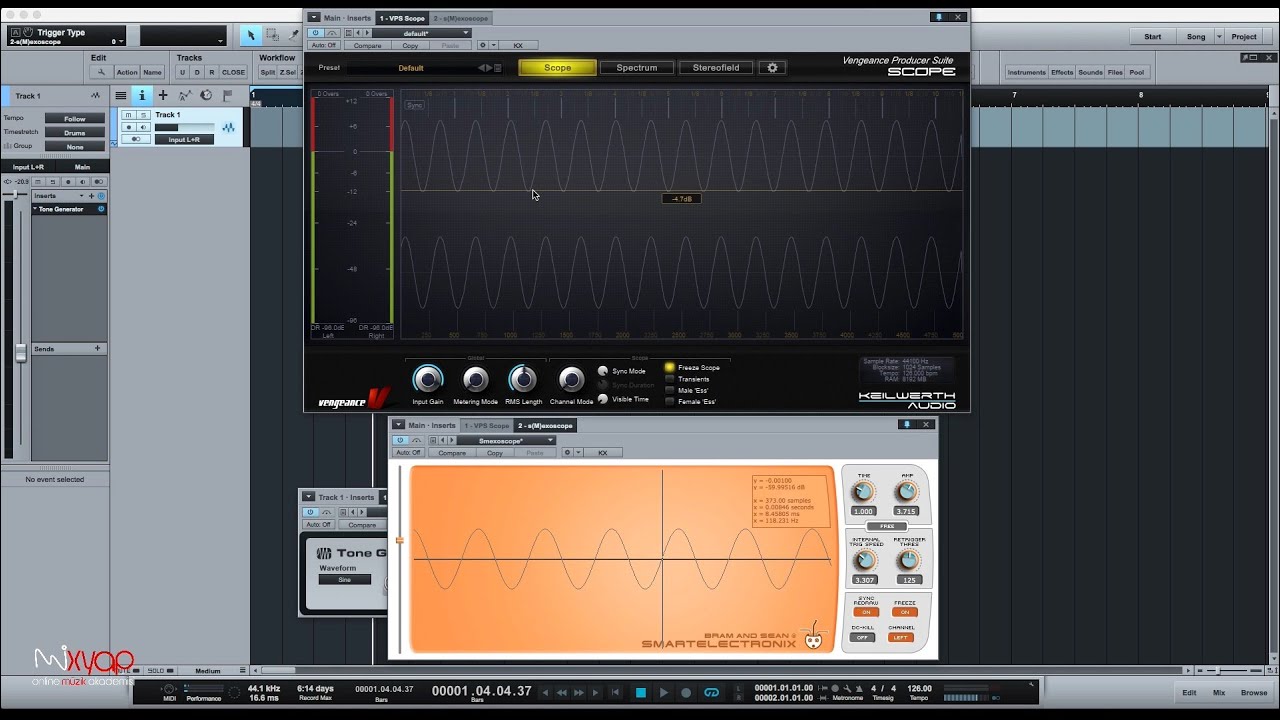The height and width of the screenshot is (720, 1280).
Task: Expand VPS Scope window menu arrow
Action: point(314,17)
